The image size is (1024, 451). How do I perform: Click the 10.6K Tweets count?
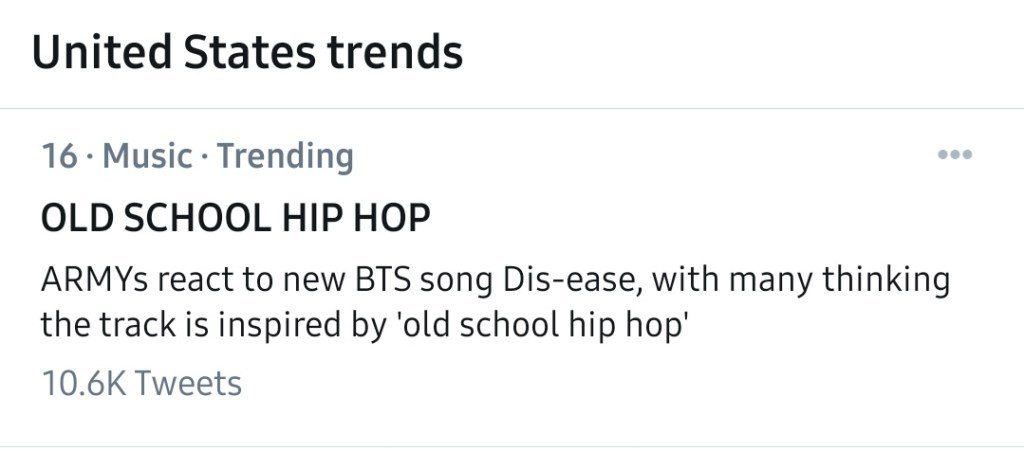click(x=141, y=382)
